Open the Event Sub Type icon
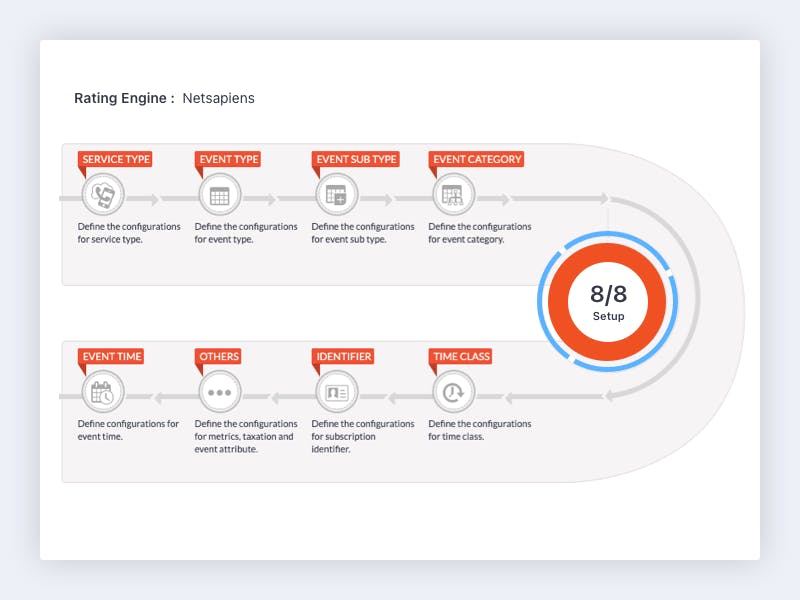Screen dimensions: 800x600 tap(337, 194)
